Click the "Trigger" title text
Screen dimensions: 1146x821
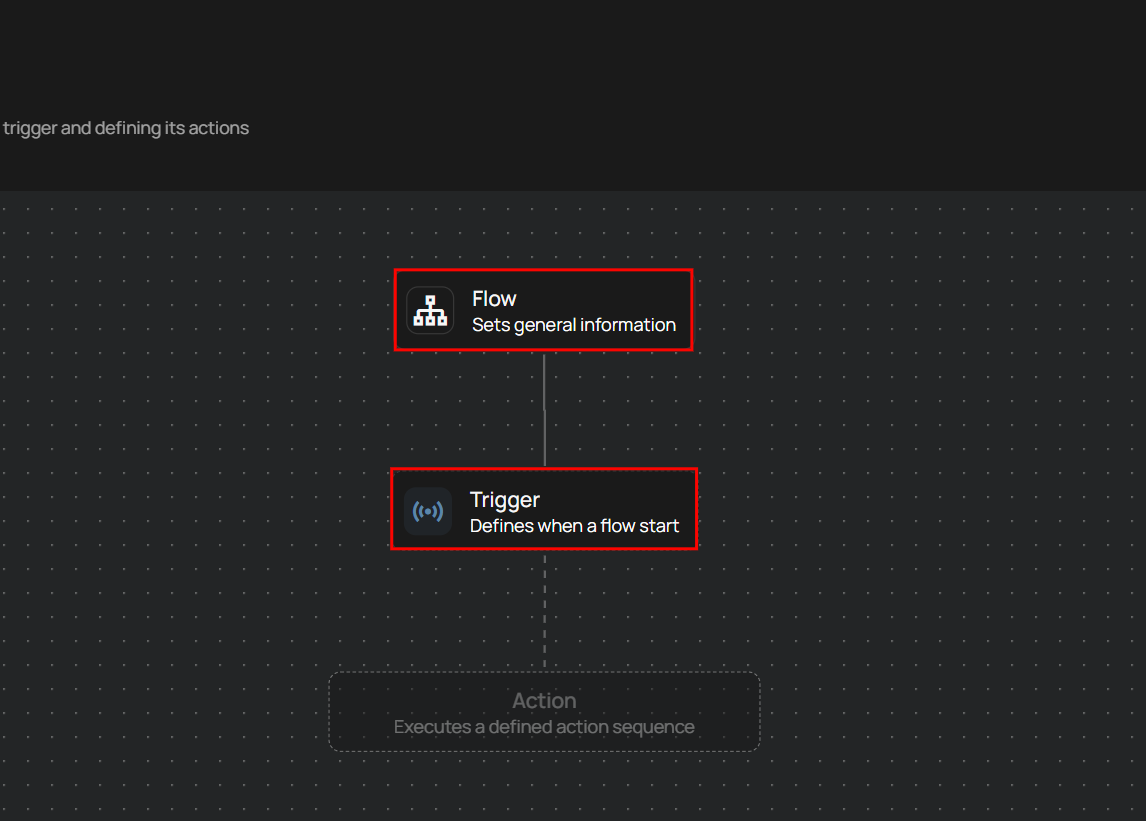pos(505,500)
